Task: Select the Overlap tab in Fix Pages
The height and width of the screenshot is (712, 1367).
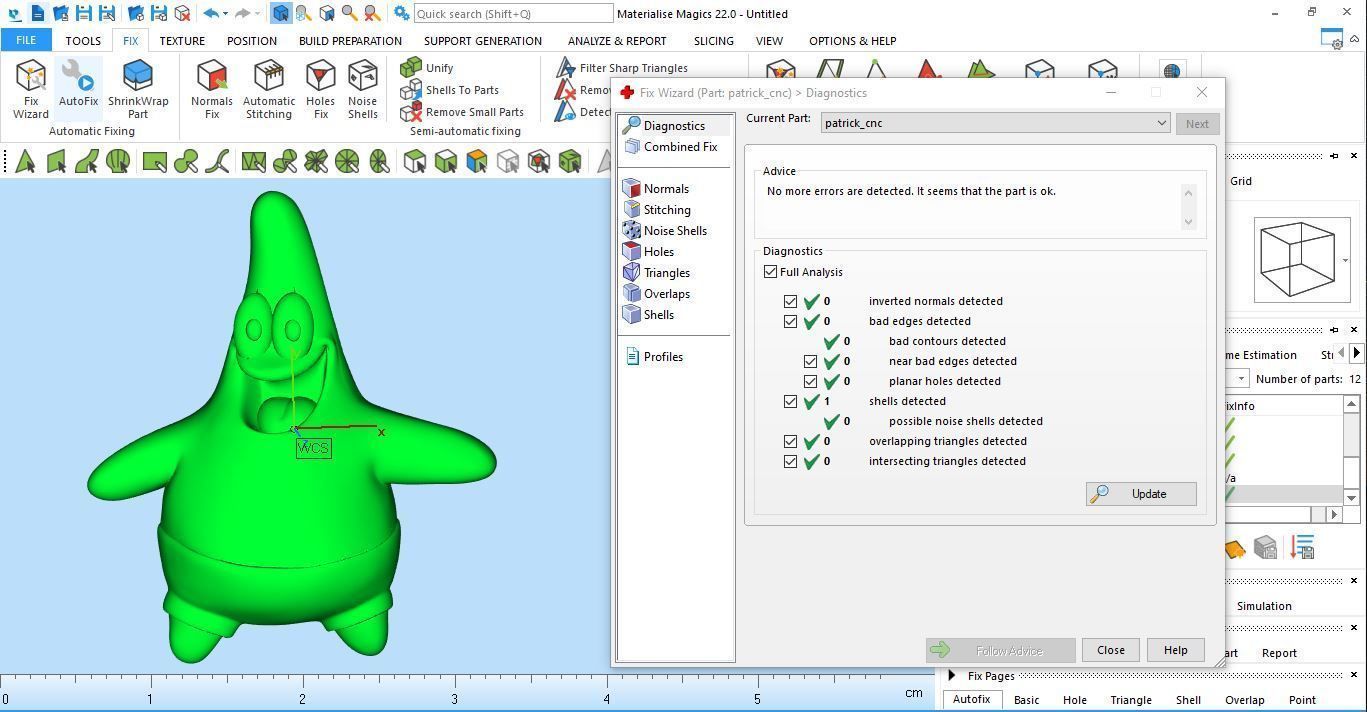Action: (1244, 700)
